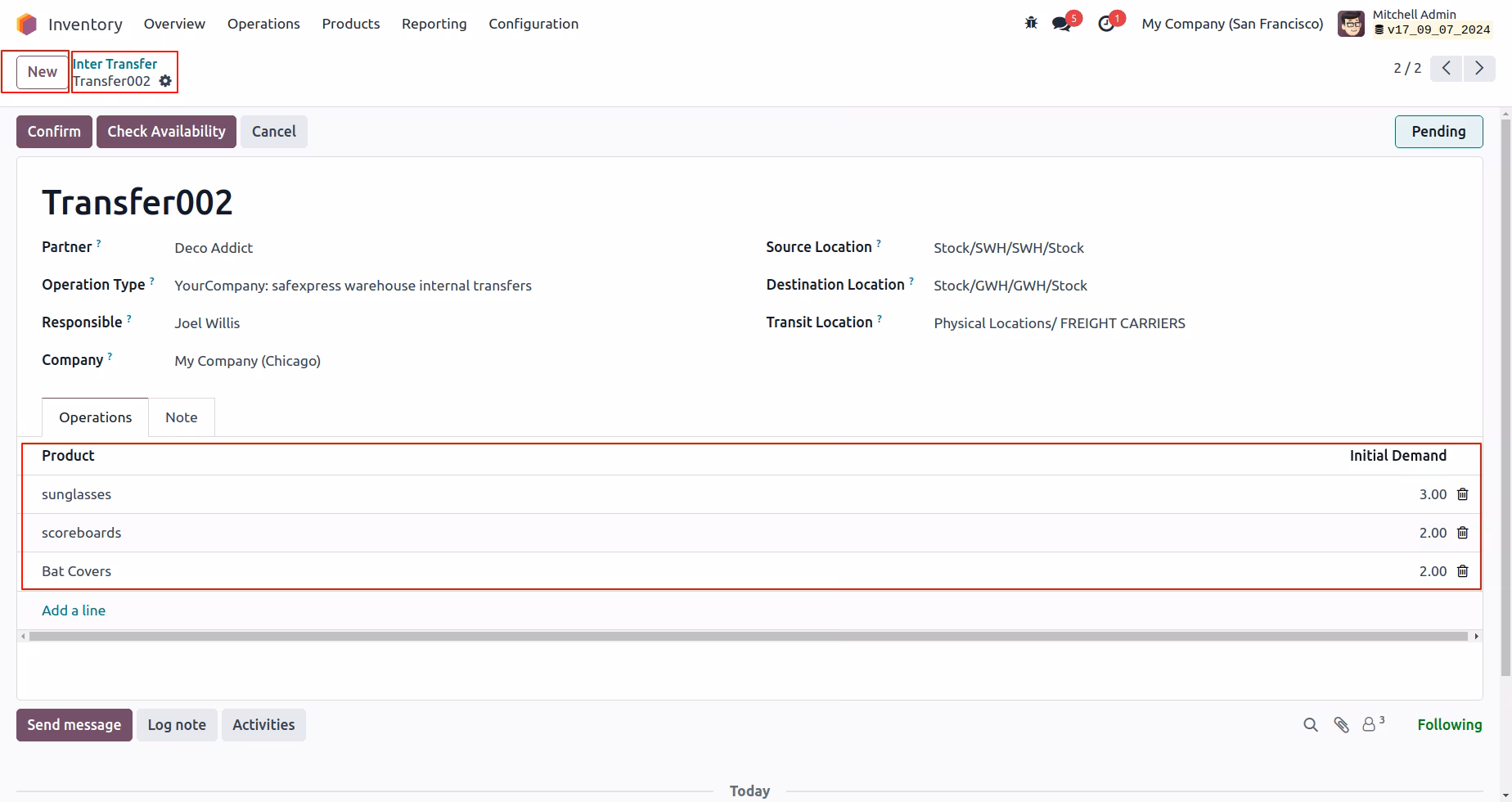Open the Operations menu

coord(263,24)
